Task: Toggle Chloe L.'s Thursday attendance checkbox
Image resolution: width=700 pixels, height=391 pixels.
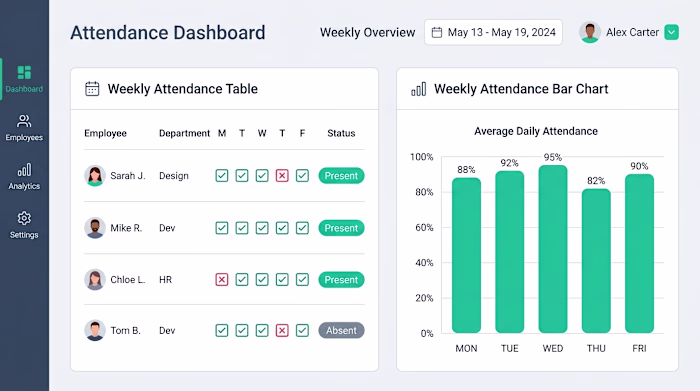Action: [282, 279]
